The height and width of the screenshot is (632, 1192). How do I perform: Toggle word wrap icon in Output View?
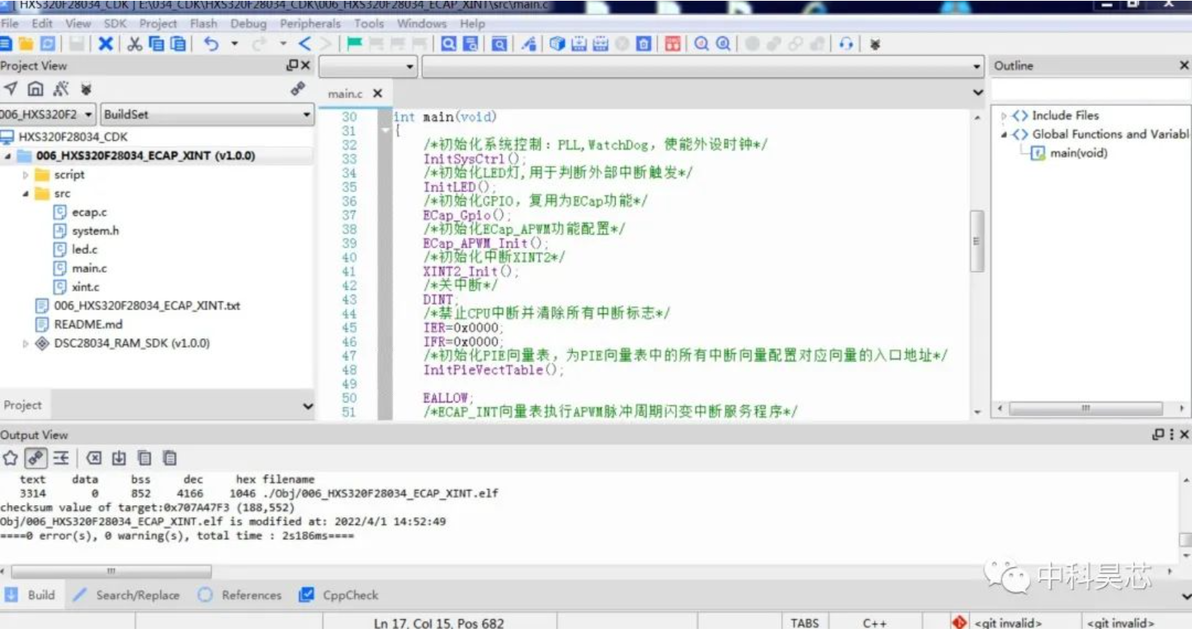tap(61, 458)
